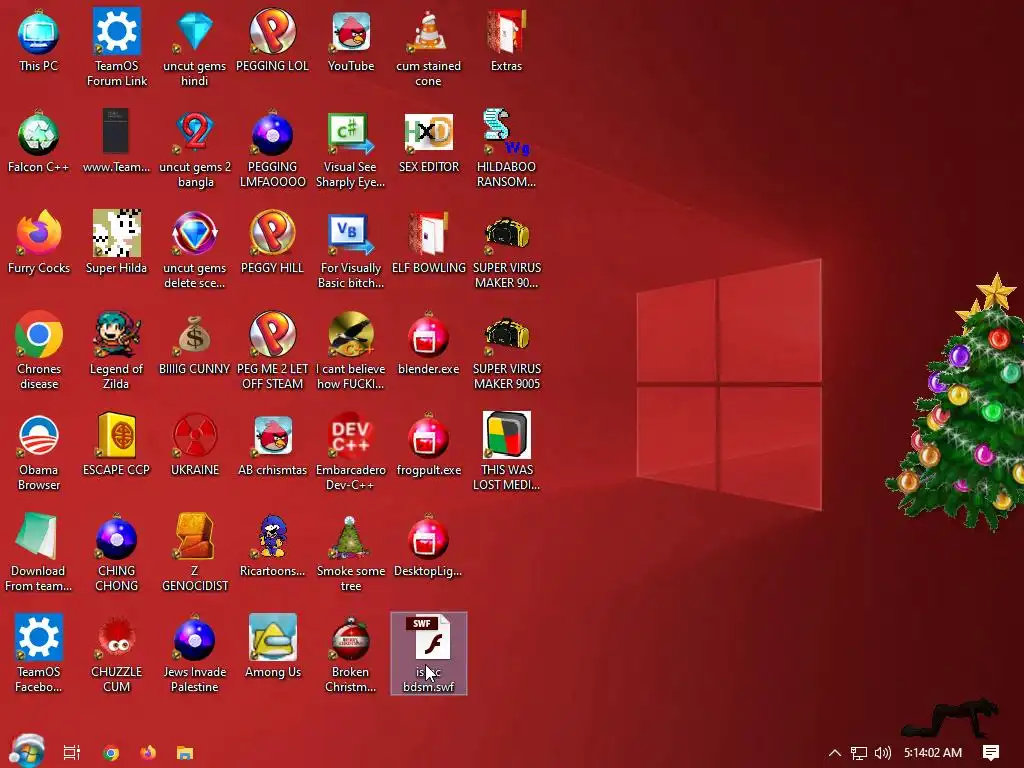Open THIS WAS LOST MEDI... icon
1024x768 pixels.
(507, 452)
